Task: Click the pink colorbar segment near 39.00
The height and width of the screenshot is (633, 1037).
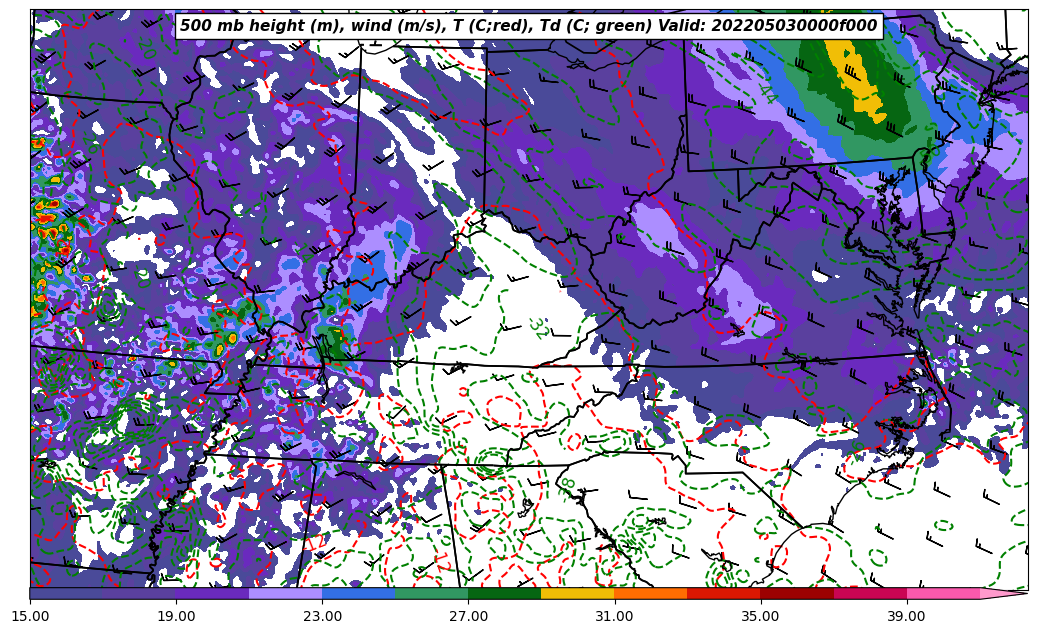Action: click(x=942, y=593)
